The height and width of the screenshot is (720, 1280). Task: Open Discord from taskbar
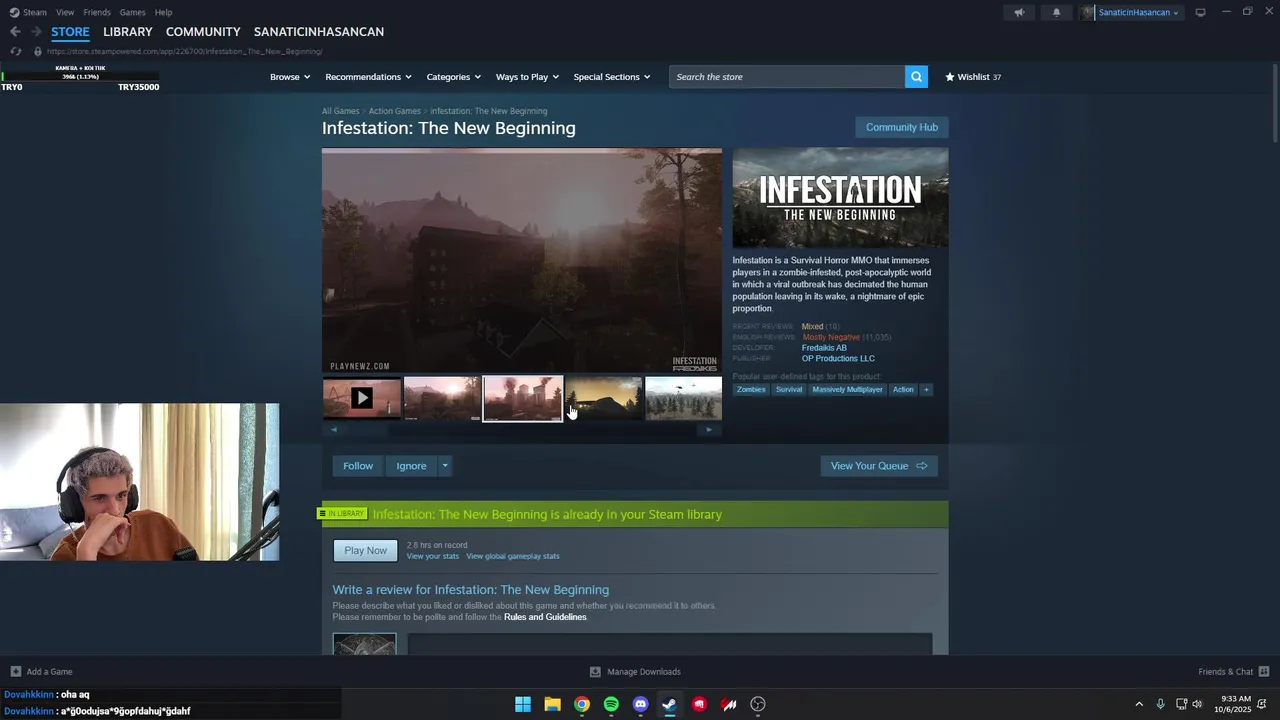(x=641, y=704)
